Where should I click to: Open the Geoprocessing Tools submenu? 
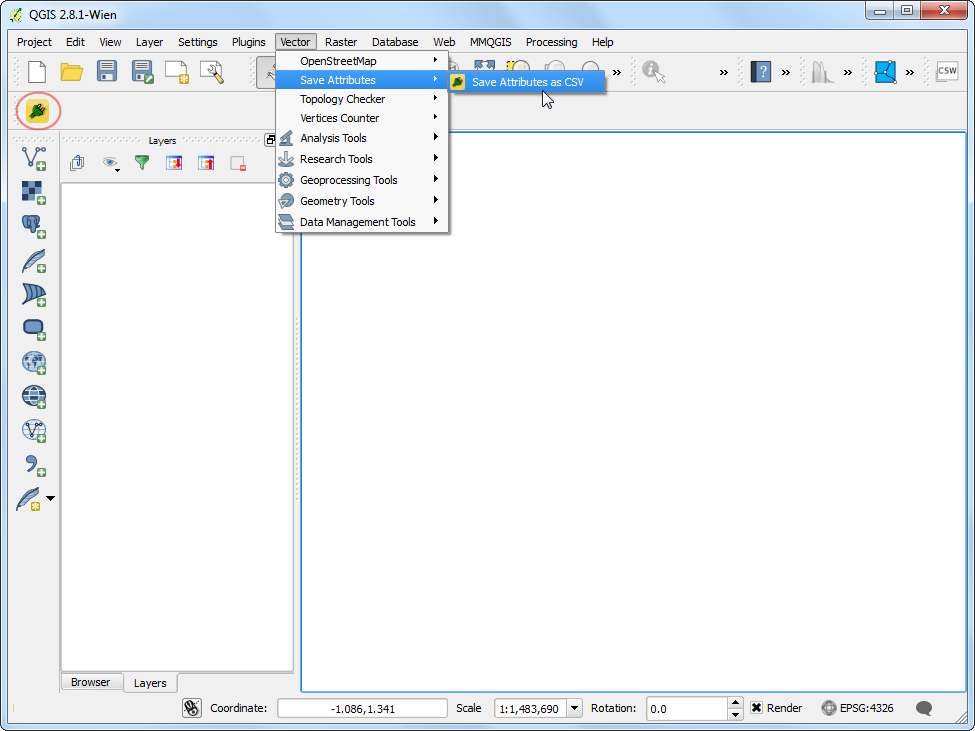coord(362,180)
